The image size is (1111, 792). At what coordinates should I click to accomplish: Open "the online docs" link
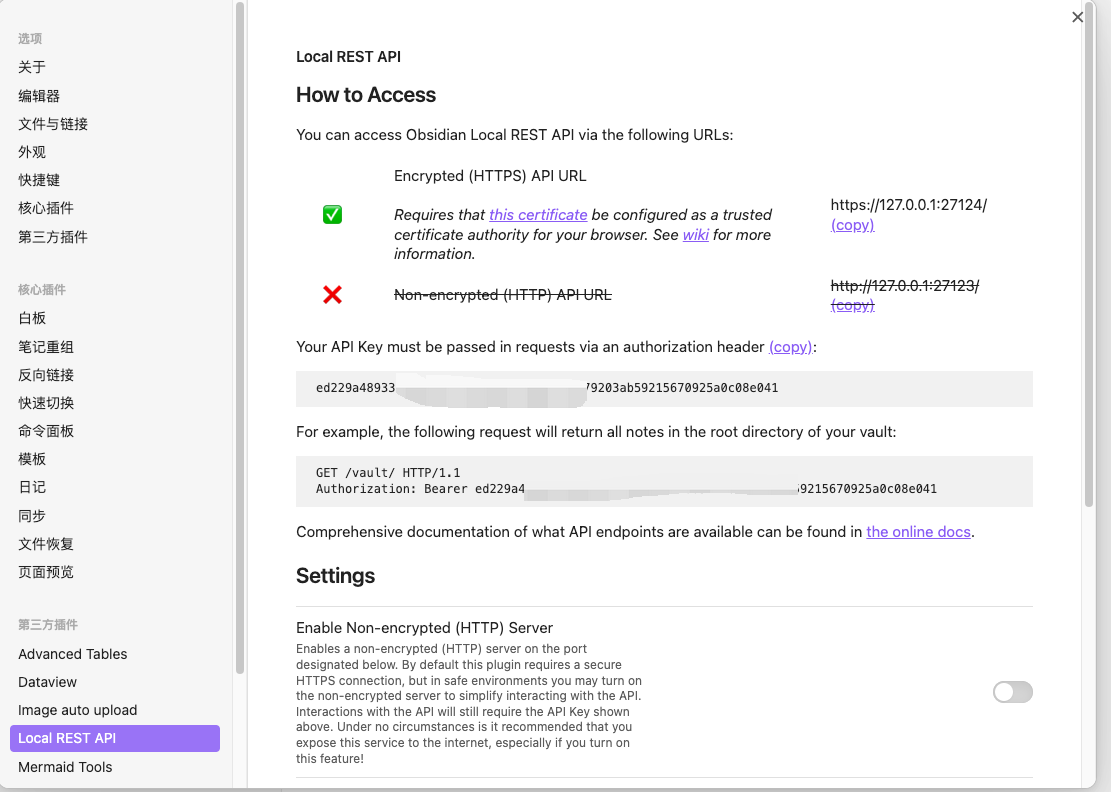coord(918,531)
